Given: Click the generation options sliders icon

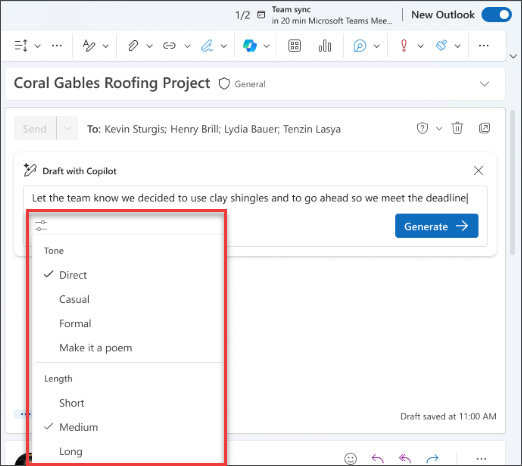Looking at the screenshot, I should pos(41,226).
